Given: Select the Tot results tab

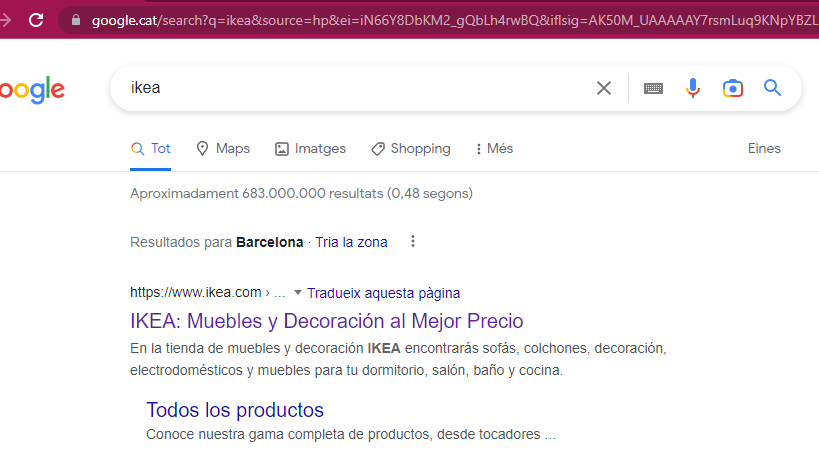Looking at the screenshot, I should 150,149.
